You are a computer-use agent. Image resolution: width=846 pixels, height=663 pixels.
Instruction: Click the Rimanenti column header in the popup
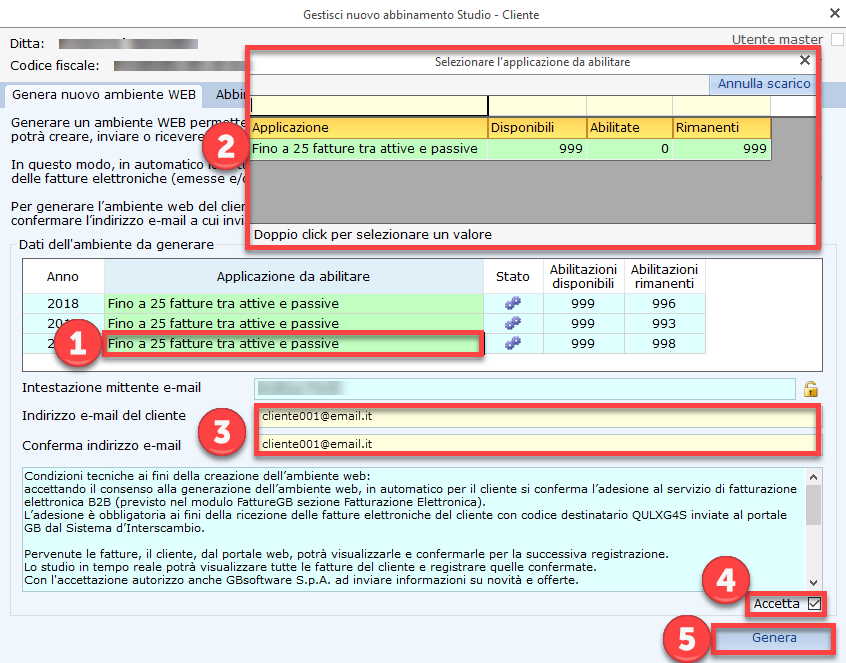(x=722, y=128)
